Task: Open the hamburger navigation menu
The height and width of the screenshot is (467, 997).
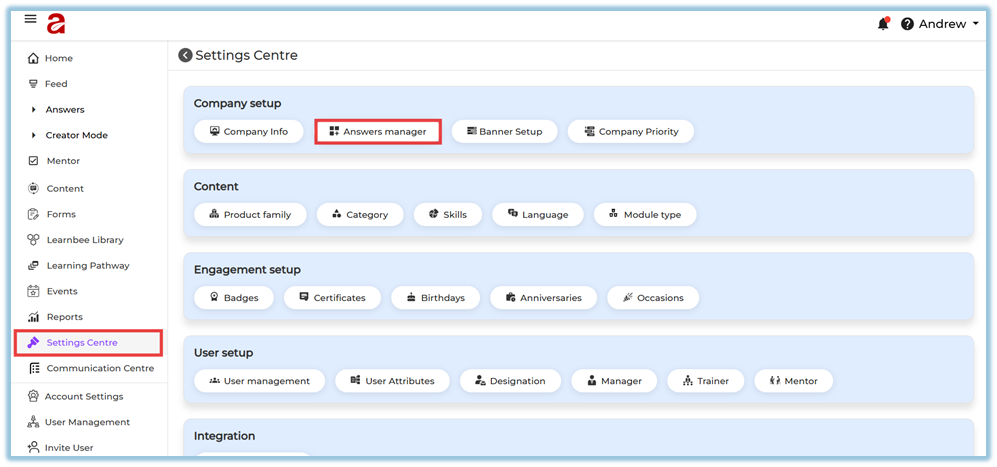Action: coord(30,20)
